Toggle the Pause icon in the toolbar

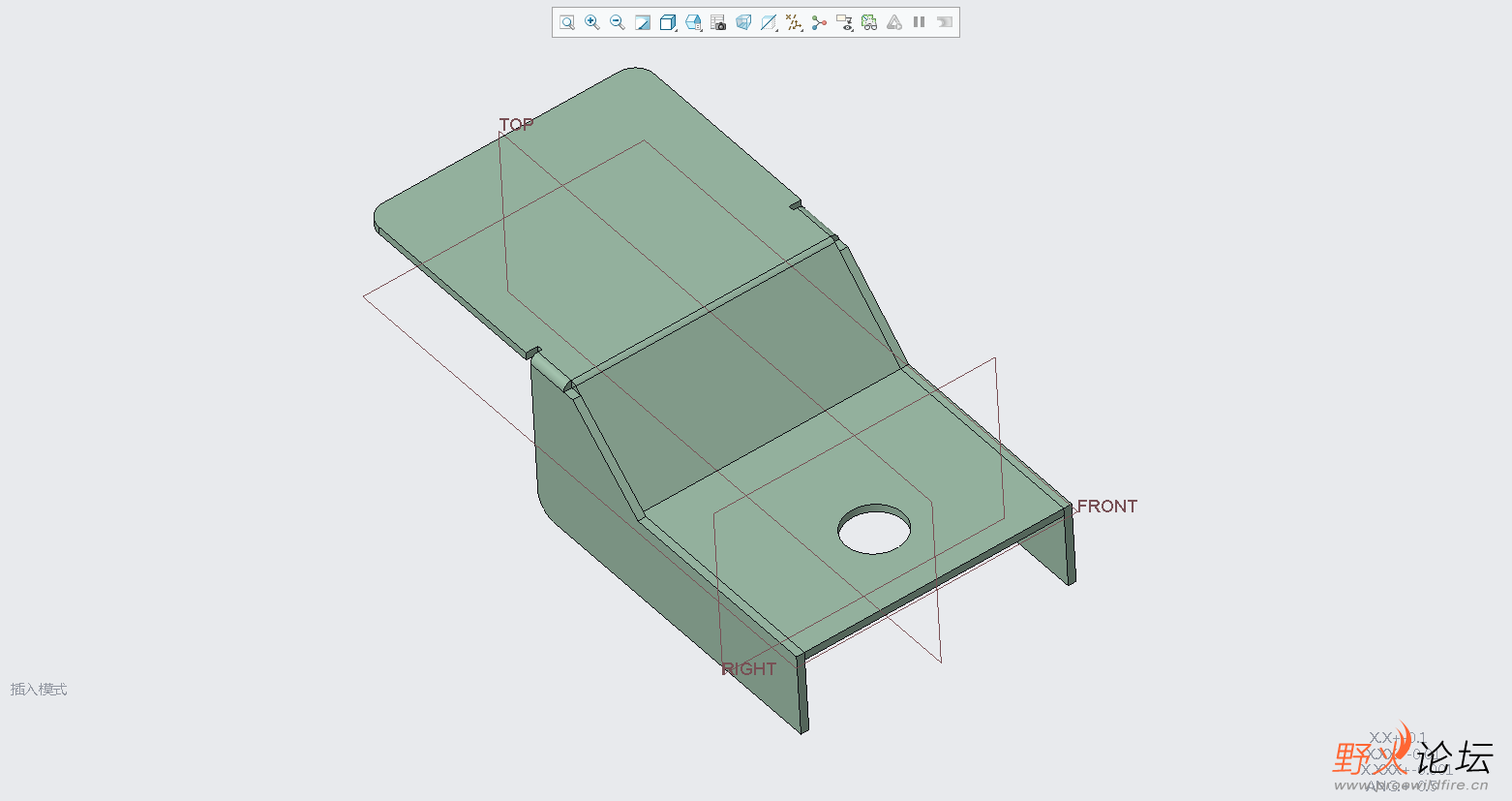coord(920,22)
